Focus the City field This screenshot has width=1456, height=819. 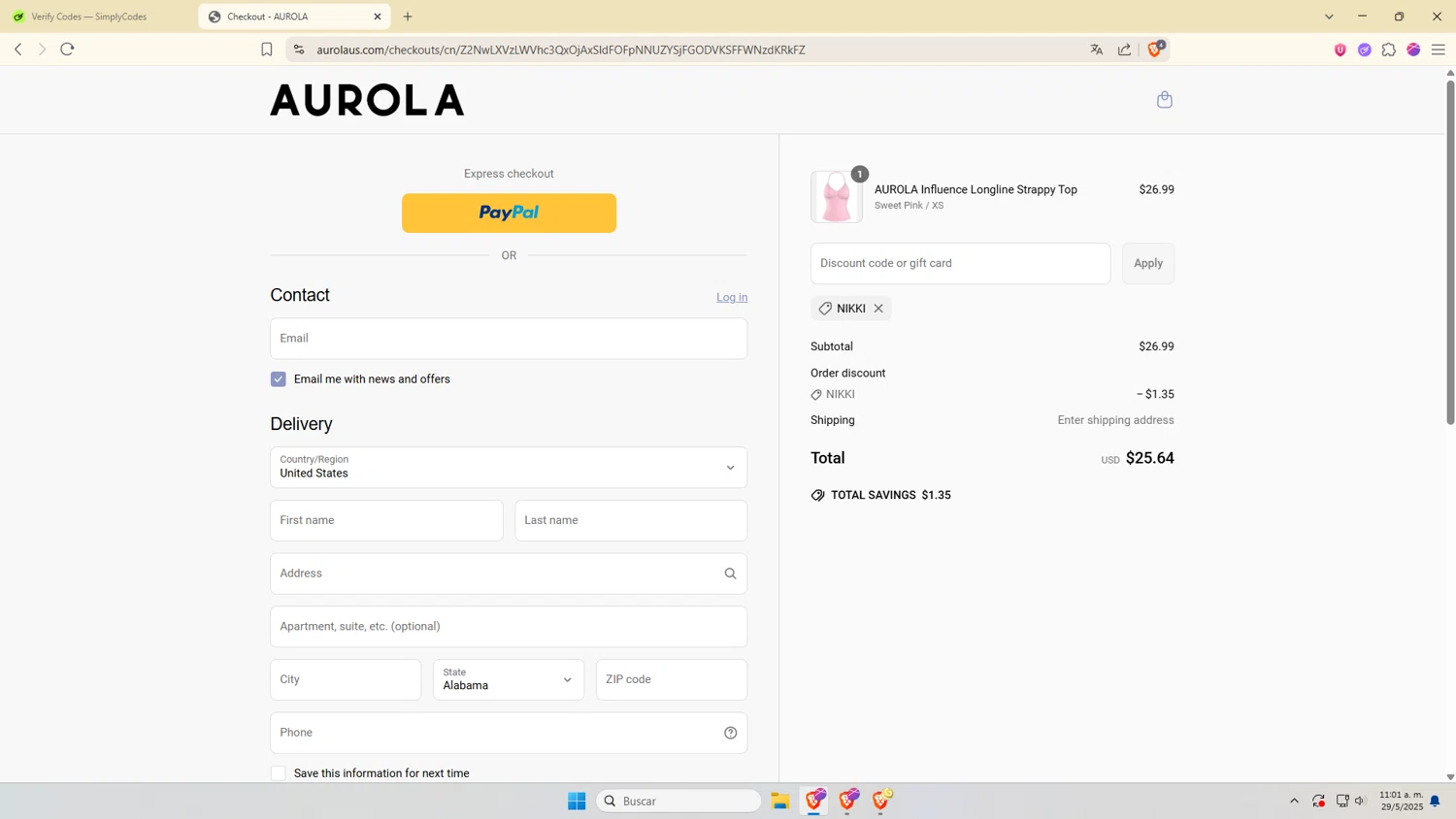[346, 679]
